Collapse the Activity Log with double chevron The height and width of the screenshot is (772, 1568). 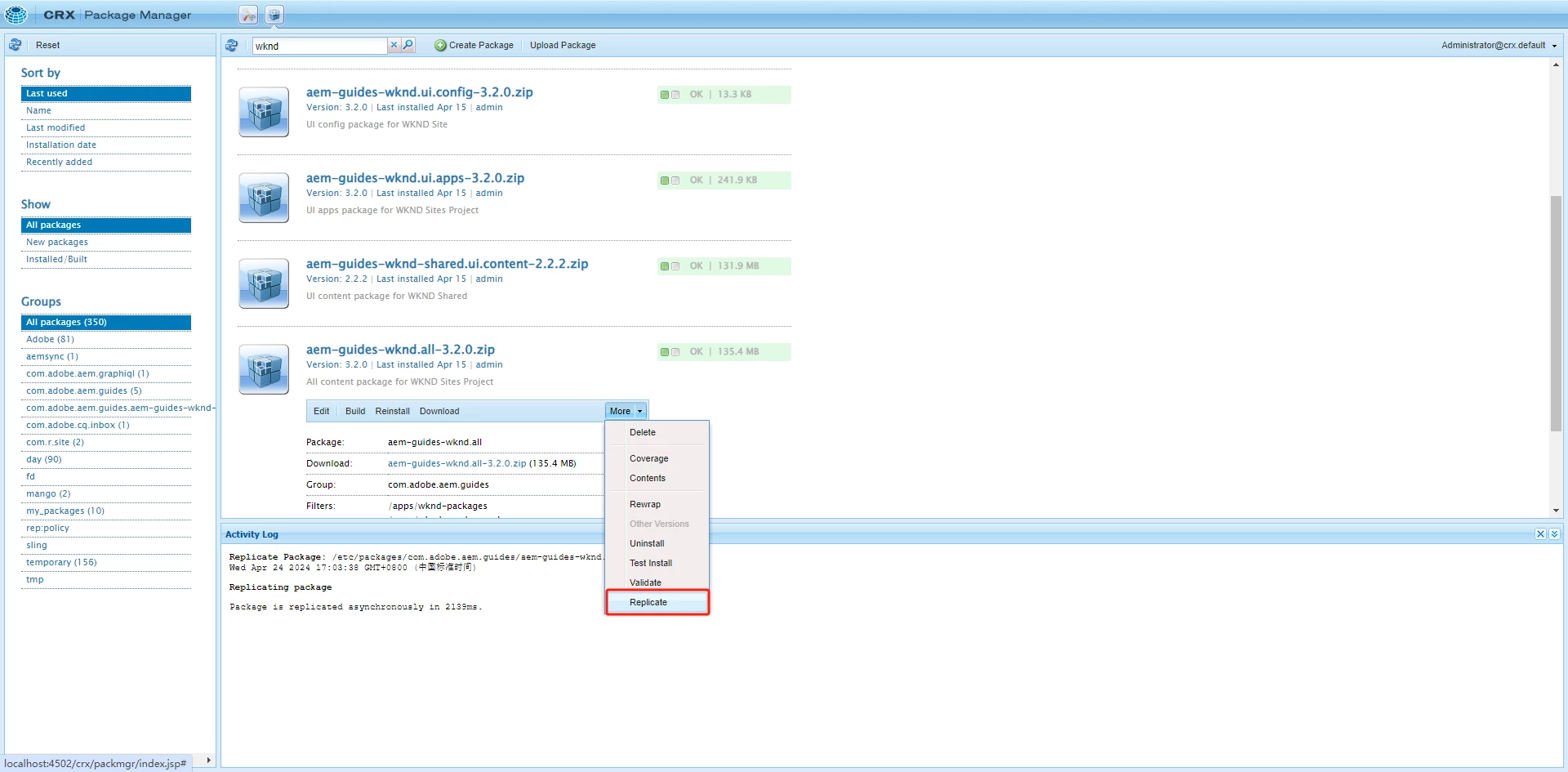[x=1554, y=534]
